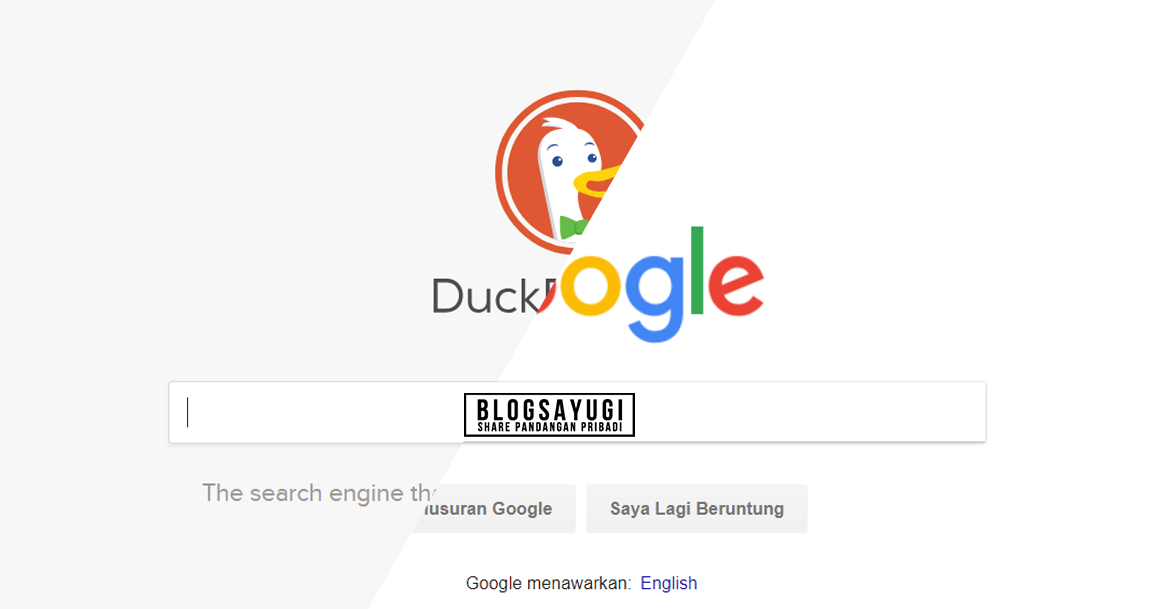This screenshot has height=609, width=1160.
Task: Click the Google menawarkan label text
Action: click(x=548, y=583)
